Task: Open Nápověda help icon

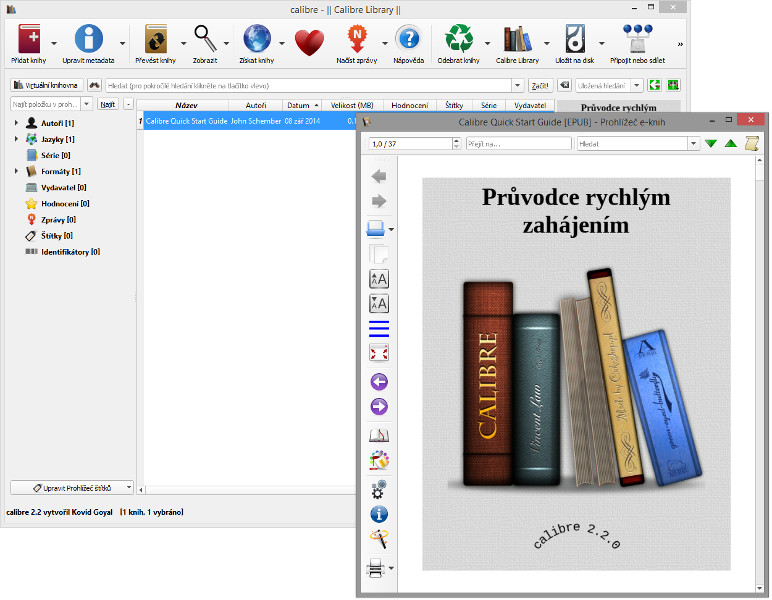Action: pos(409,38)
